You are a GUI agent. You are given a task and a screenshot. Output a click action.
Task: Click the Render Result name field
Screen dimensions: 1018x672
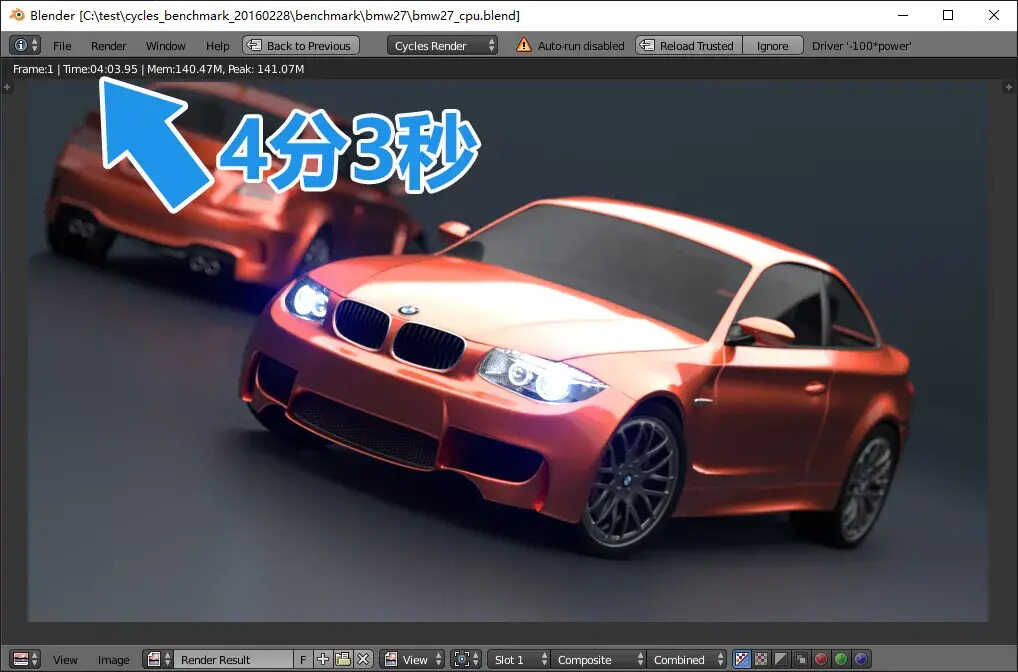pyautogui.click(x=232, y=660)
